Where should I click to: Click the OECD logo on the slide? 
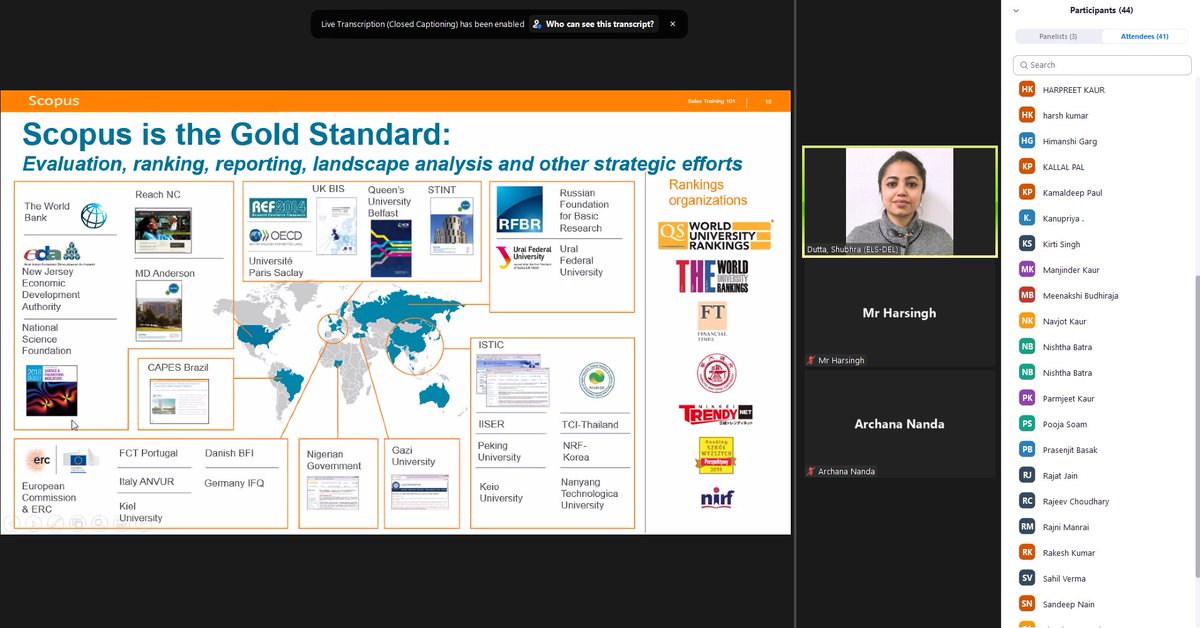275,236
